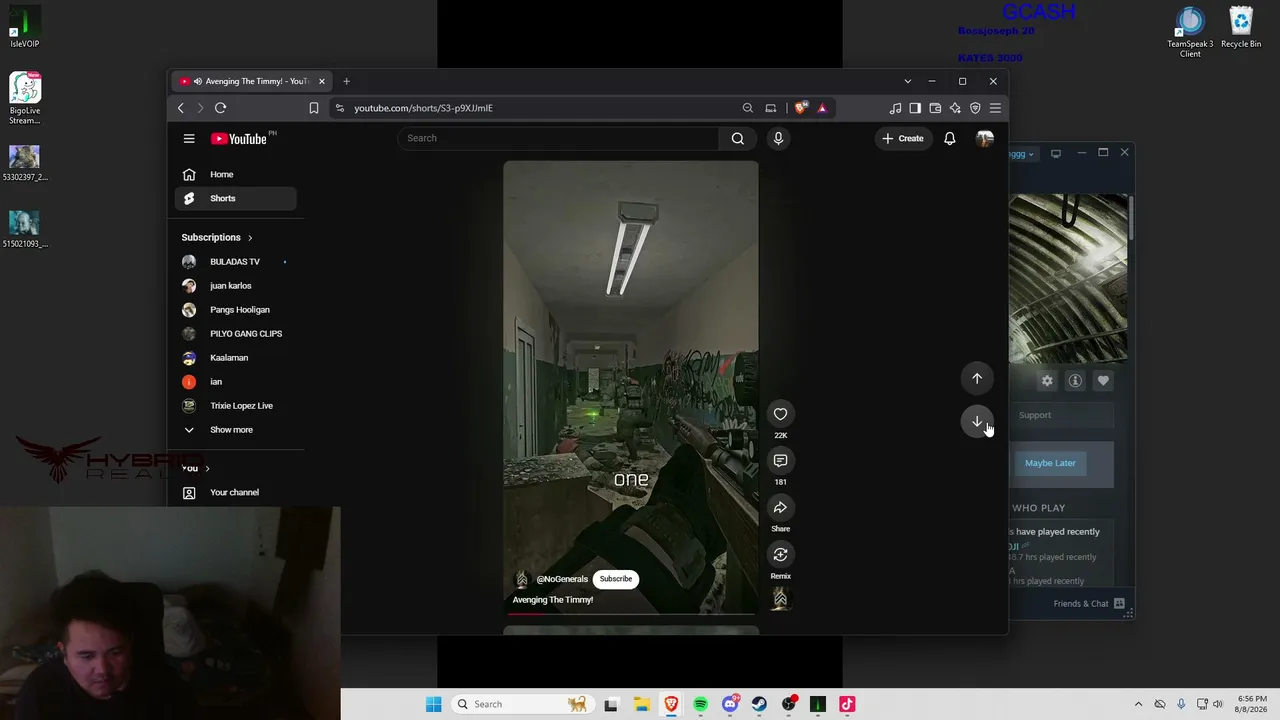Like the short with the heart icon
The height and width of the screenshot is (720, 1280).
(780, 414)
